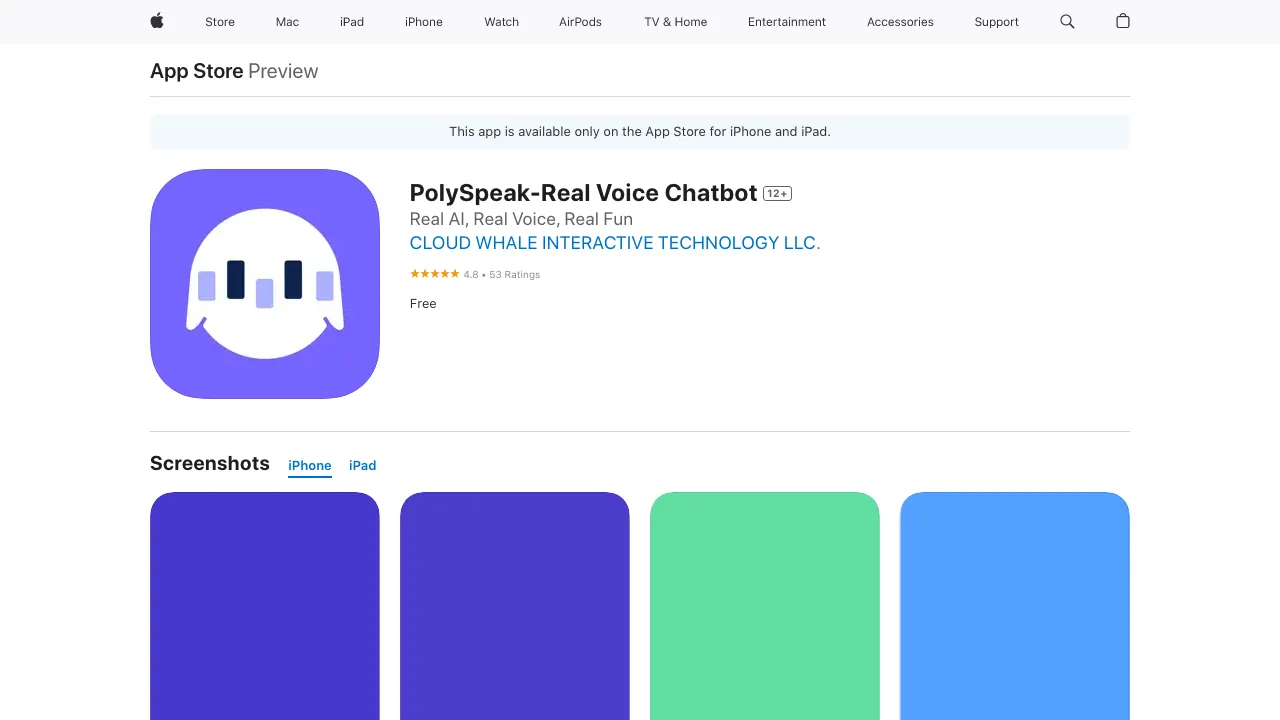The height and width of the screenshot is (720, 1280).
Task: Click the PolySpeak app icon artwork
Action: 264,283
